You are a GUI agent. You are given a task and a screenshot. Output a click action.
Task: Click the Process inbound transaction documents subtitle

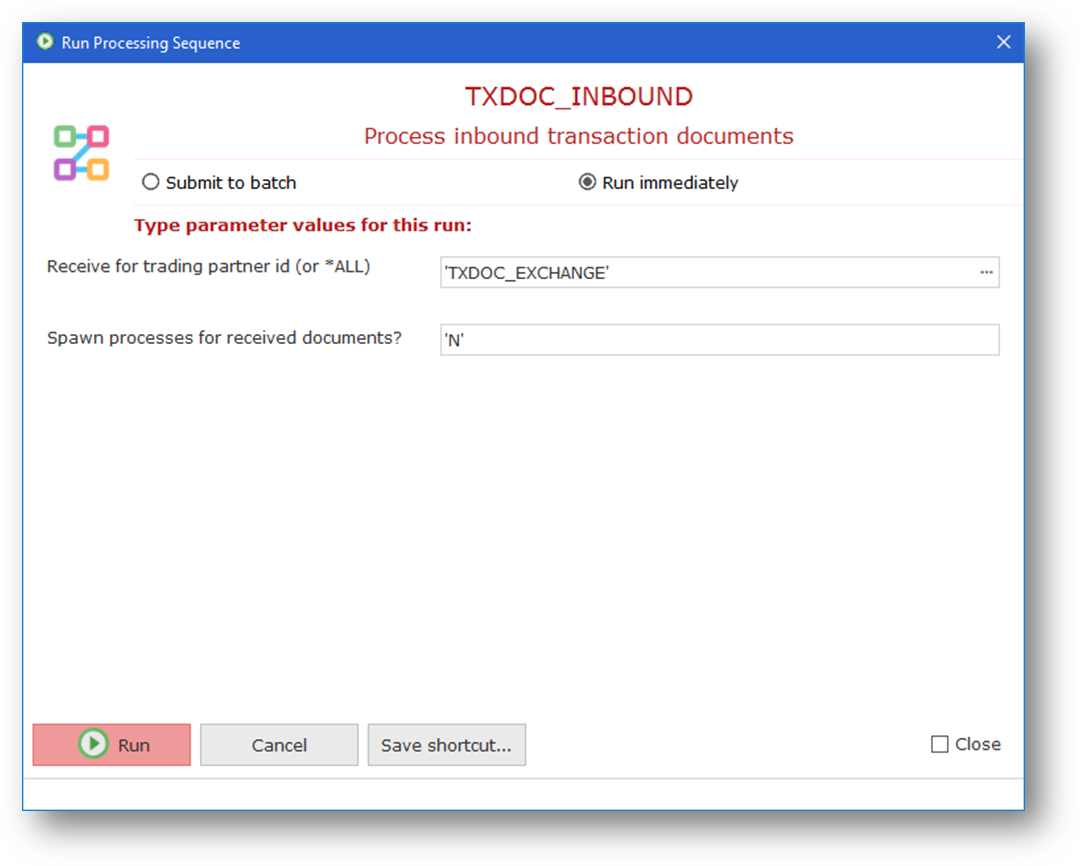pos(579,136)
